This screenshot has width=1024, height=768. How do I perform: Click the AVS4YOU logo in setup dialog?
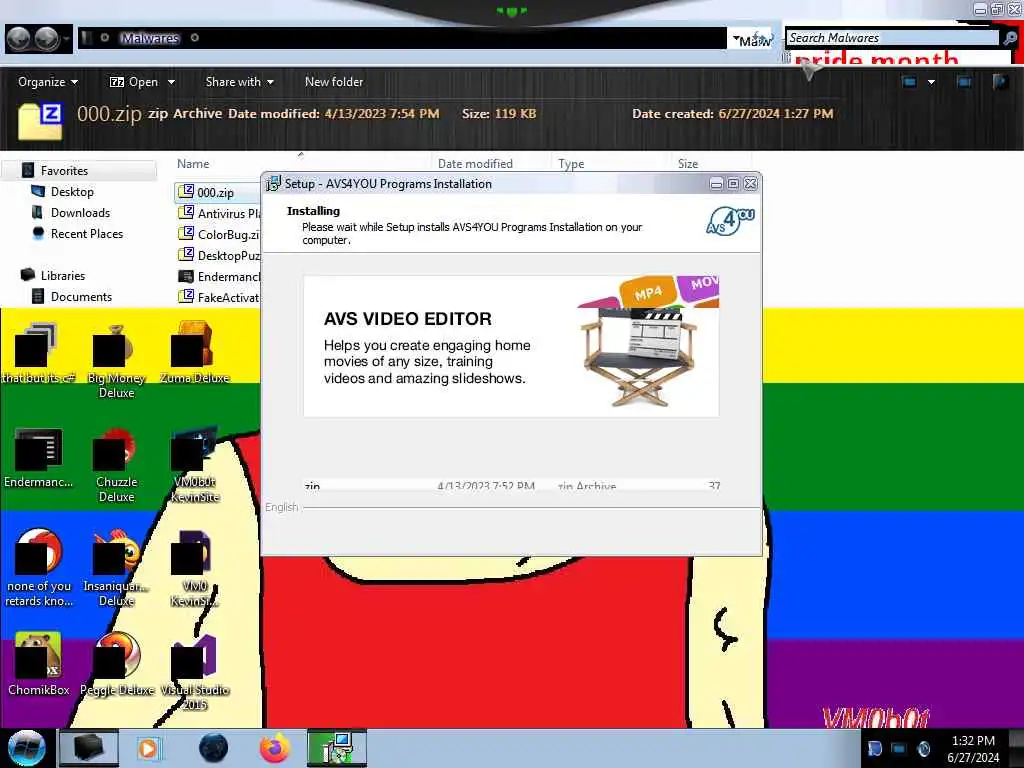tap(730, 221)
